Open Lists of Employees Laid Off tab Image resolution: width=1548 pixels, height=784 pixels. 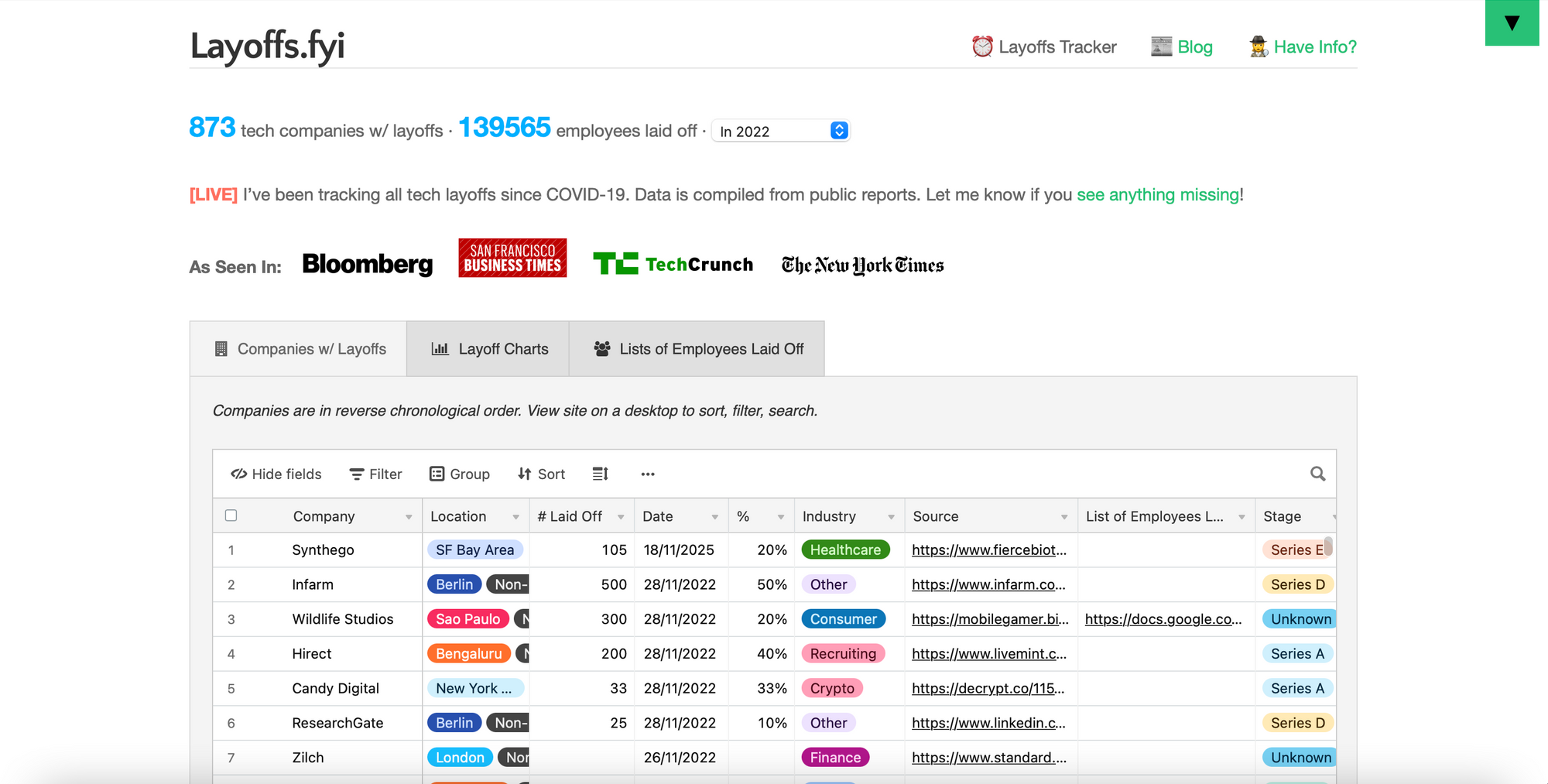(697, 349)
